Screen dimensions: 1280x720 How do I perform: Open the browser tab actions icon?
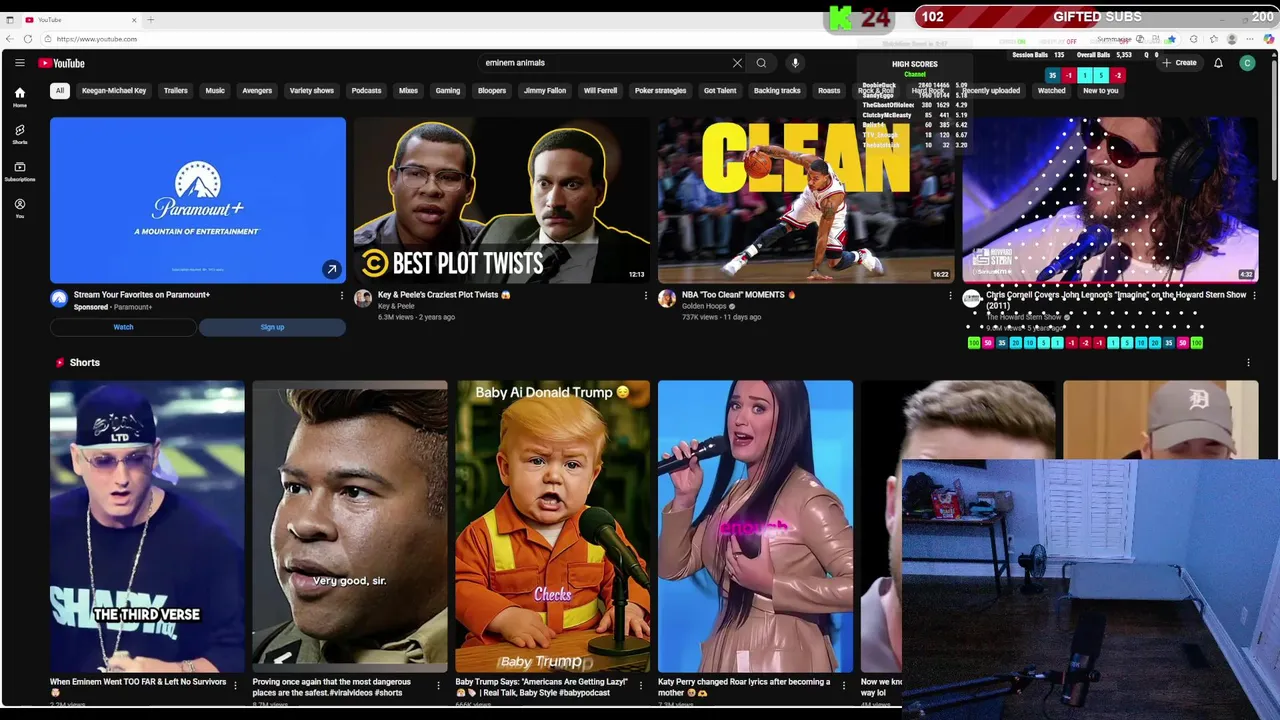(x=10, y=20)
